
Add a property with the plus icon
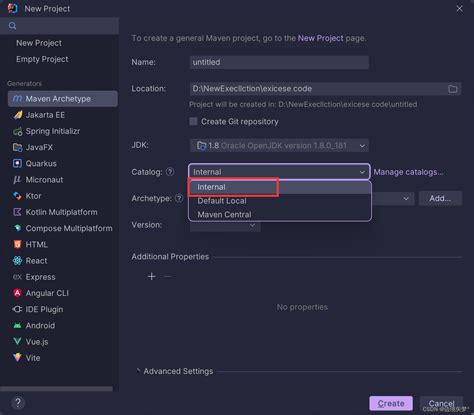tap(152, 276)
